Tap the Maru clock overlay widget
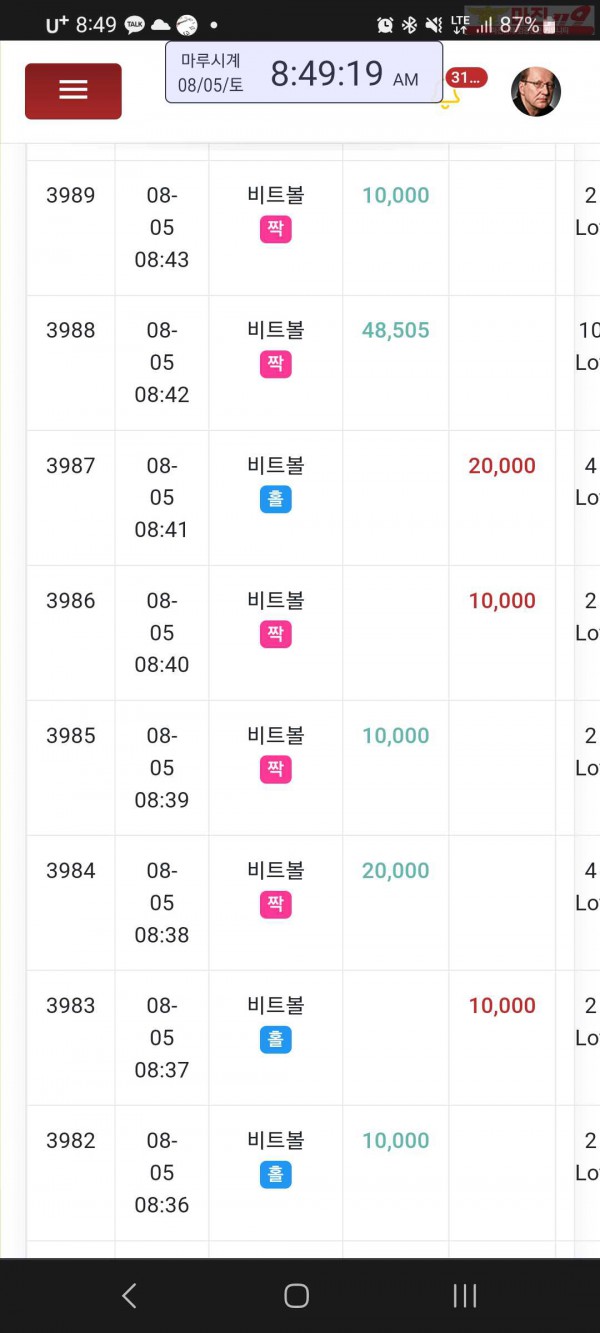This screenshot has width=600, height=1333. 304,73
